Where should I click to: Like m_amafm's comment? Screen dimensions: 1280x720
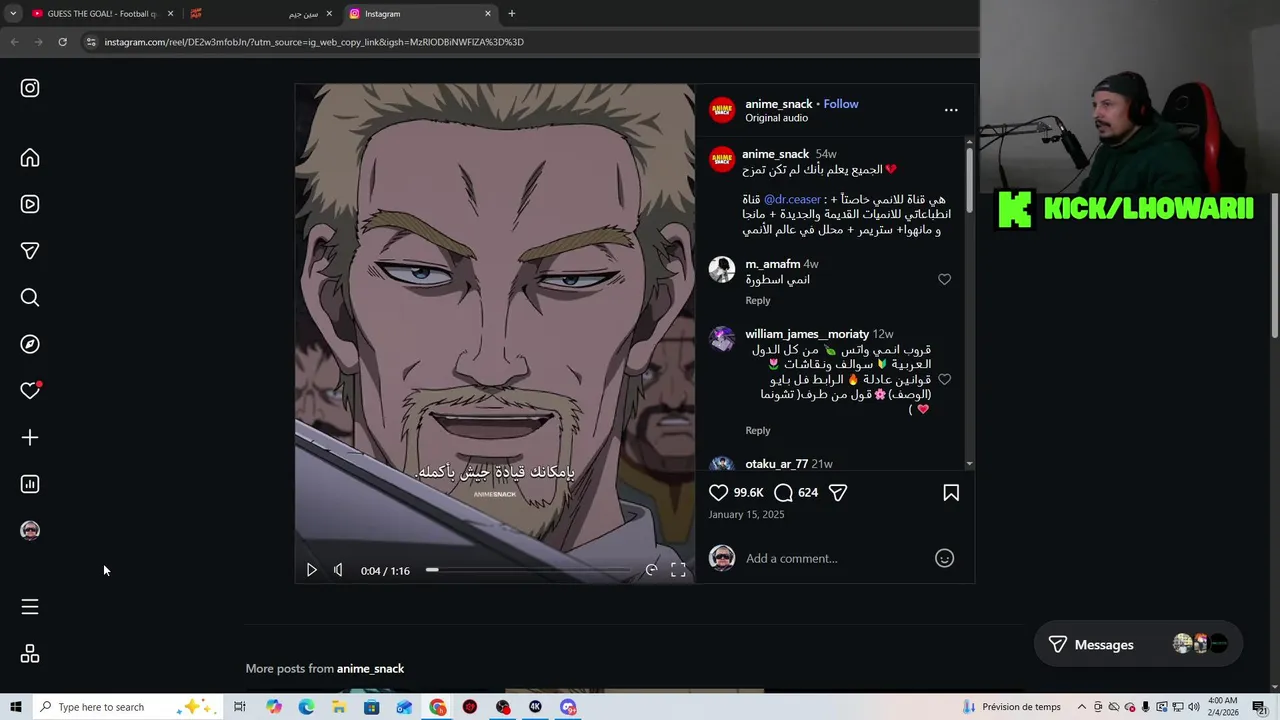pos(944,279)
